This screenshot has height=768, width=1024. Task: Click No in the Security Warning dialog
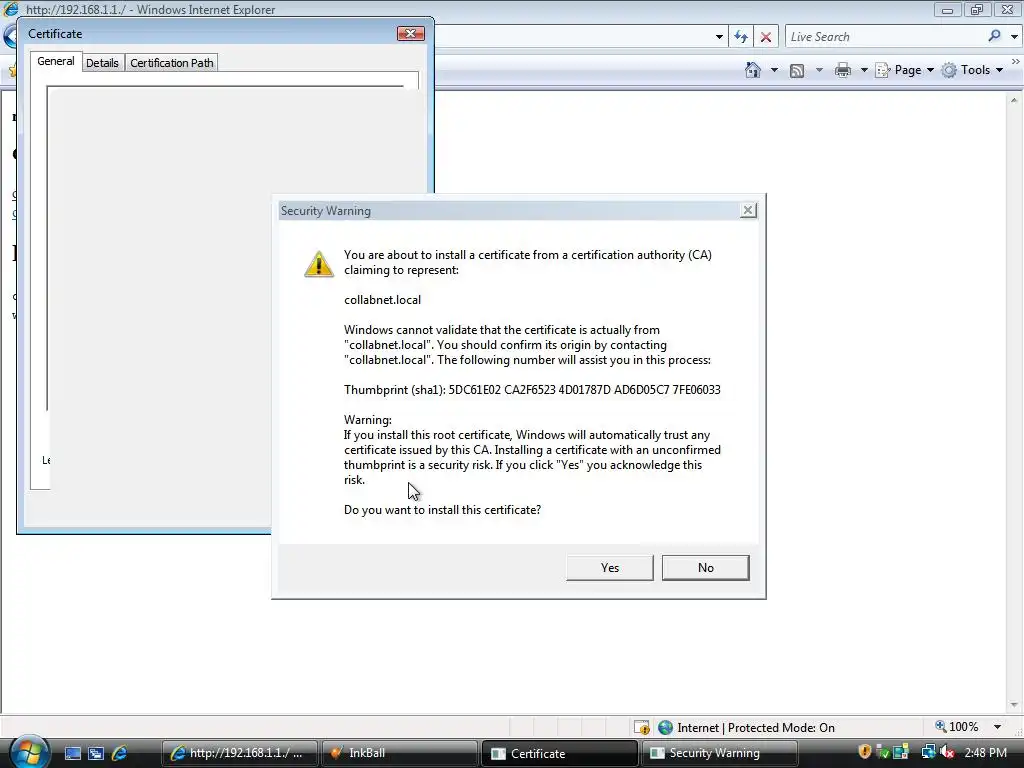click(705, 568)
